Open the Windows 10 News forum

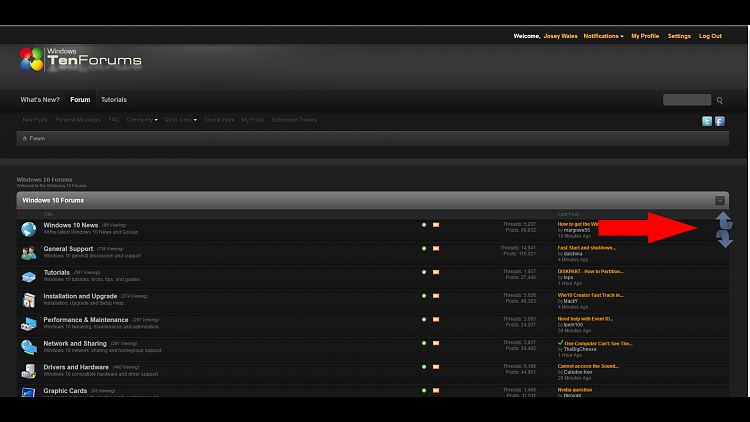[x=71, y=225]
